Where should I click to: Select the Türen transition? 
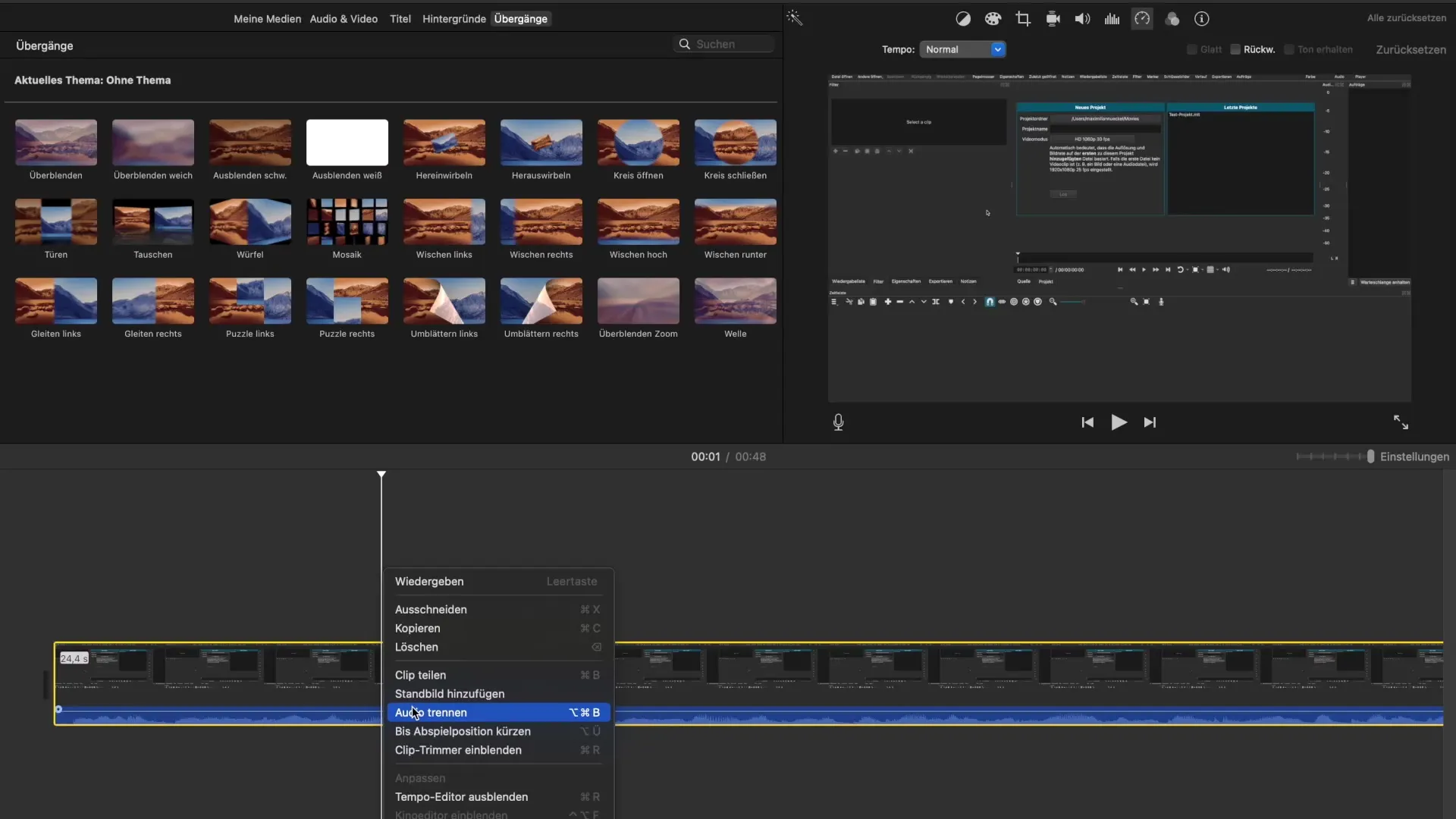click(56, 221)
